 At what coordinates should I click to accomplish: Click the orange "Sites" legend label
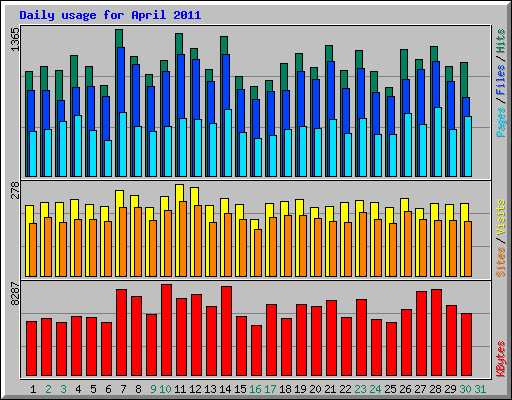tap(500, 262)
